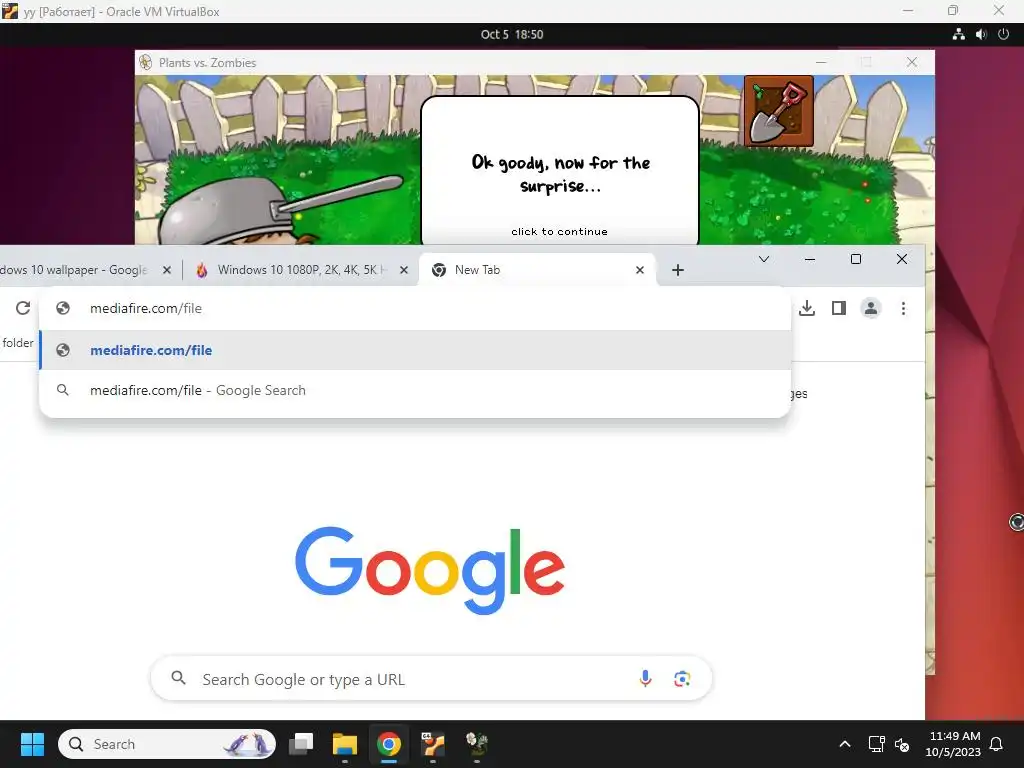Maximize the Chrome window
Screen dimensions: 1024x768
856,259
